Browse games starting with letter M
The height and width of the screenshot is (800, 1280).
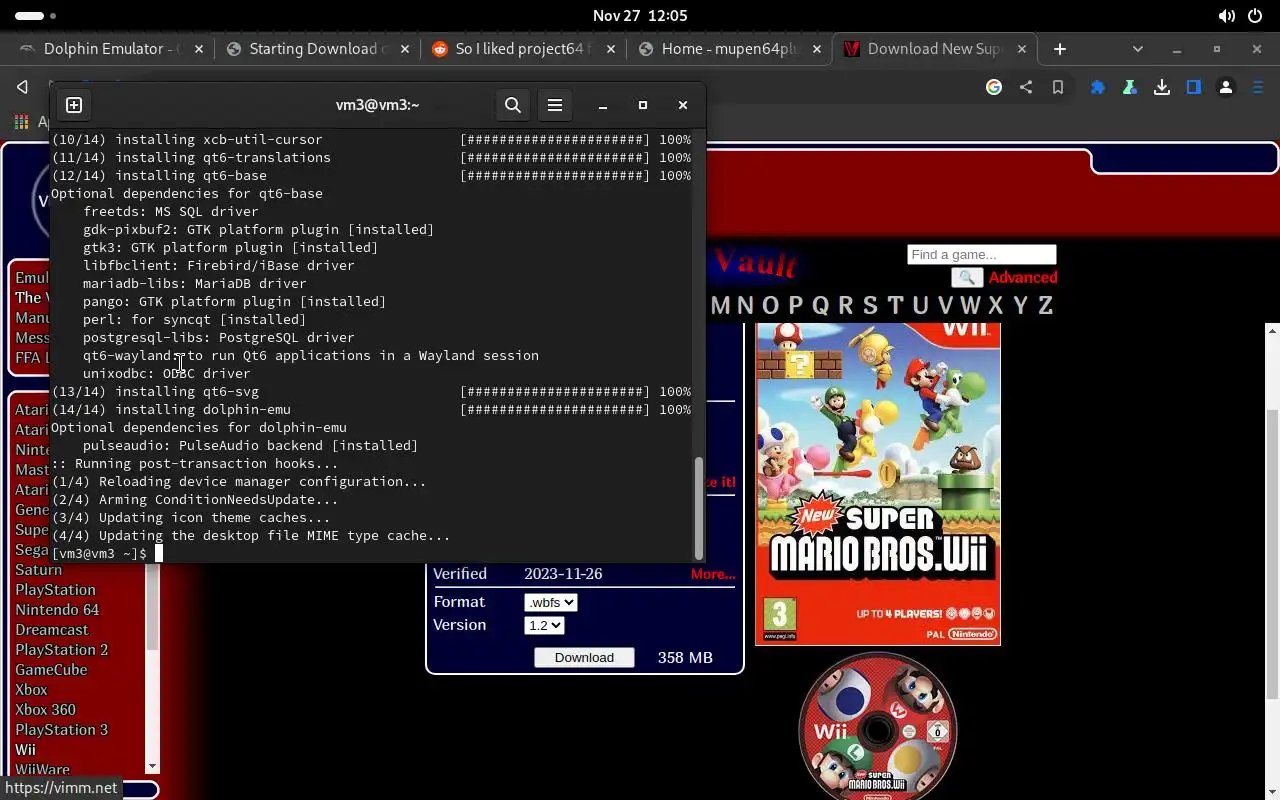[x=721, y=305]
